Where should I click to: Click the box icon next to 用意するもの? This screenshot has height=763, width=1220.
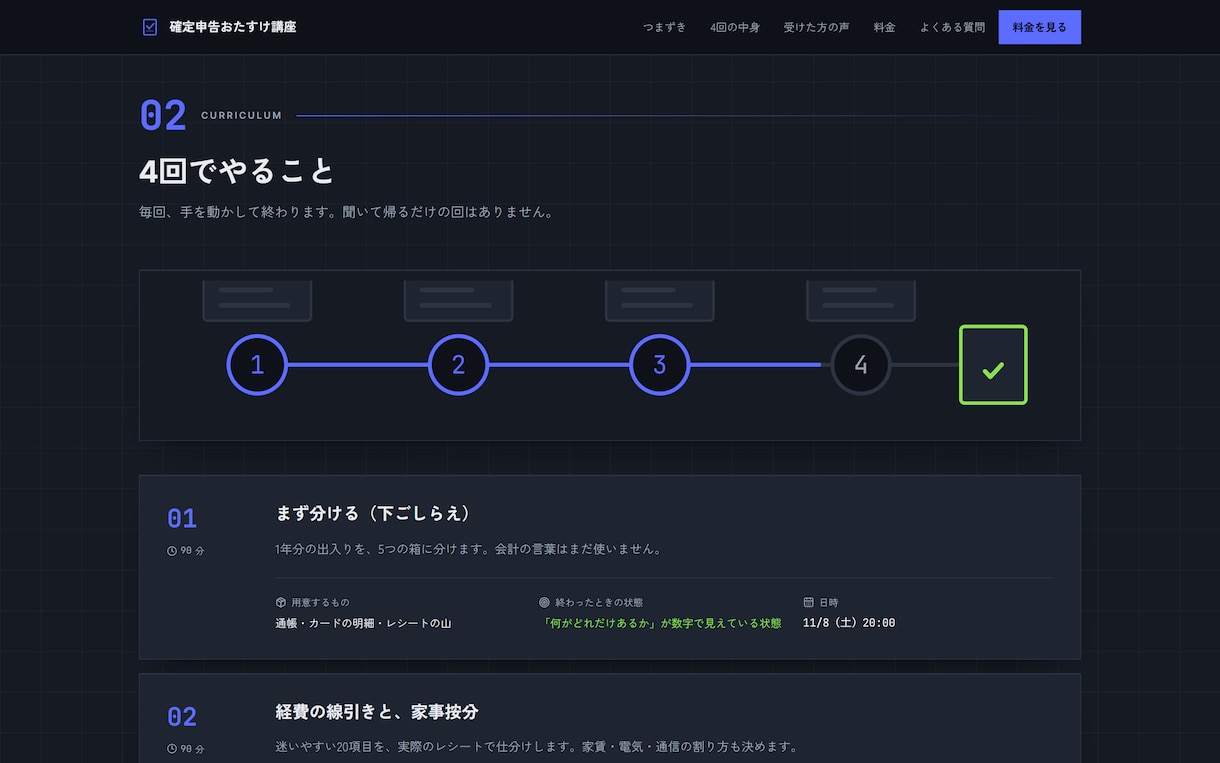[281, 603]
